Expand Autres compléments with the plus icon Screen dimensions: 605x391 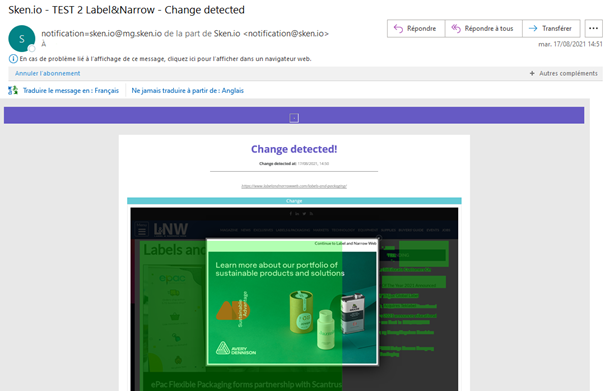click(x=532, y=73)
